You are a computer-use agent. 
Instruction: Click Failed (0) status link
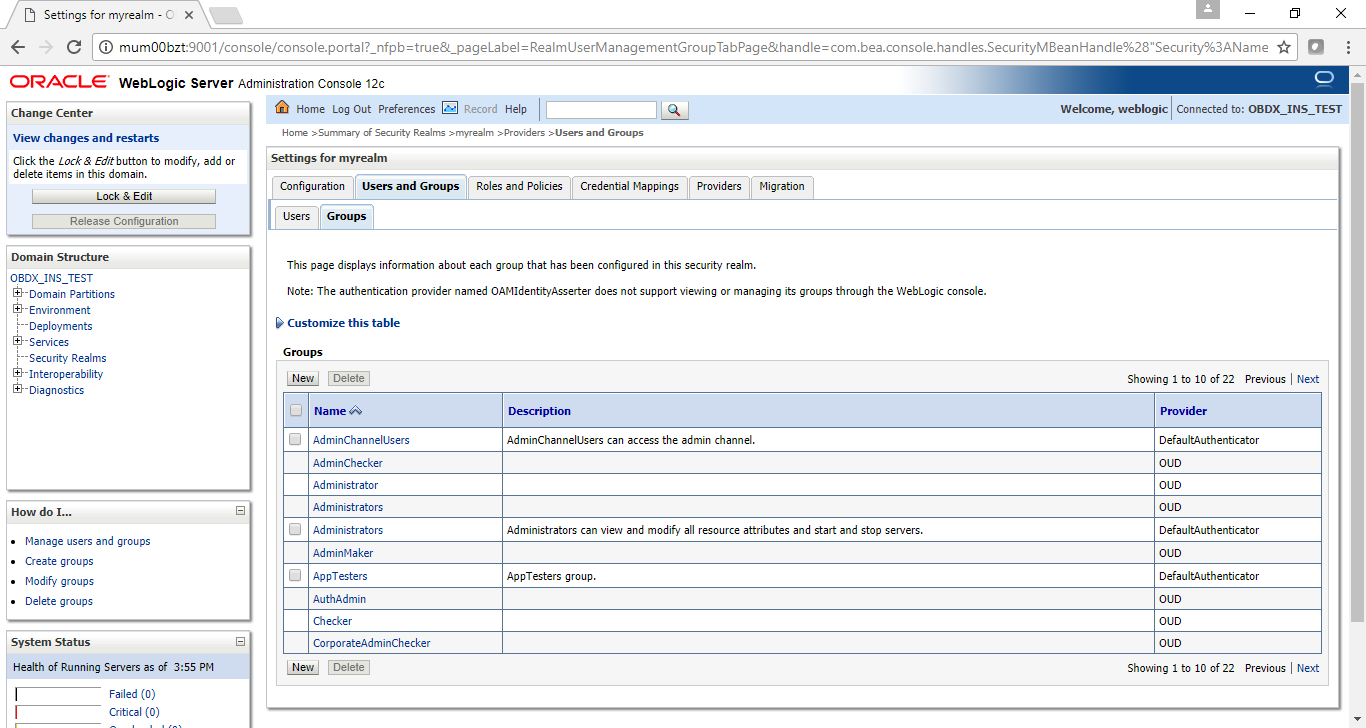(132, 694)
